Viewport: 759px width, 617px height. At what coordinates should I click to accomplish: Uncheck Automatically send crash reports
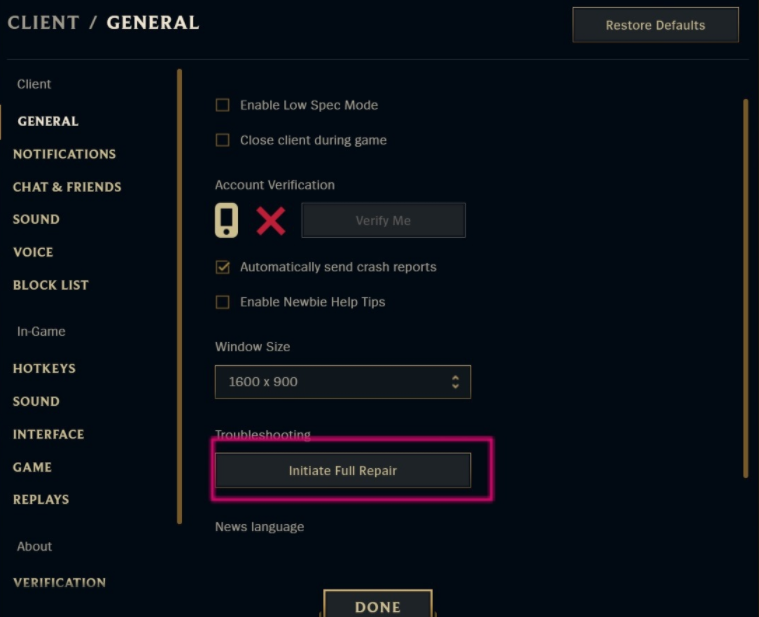tap(223, 267)
